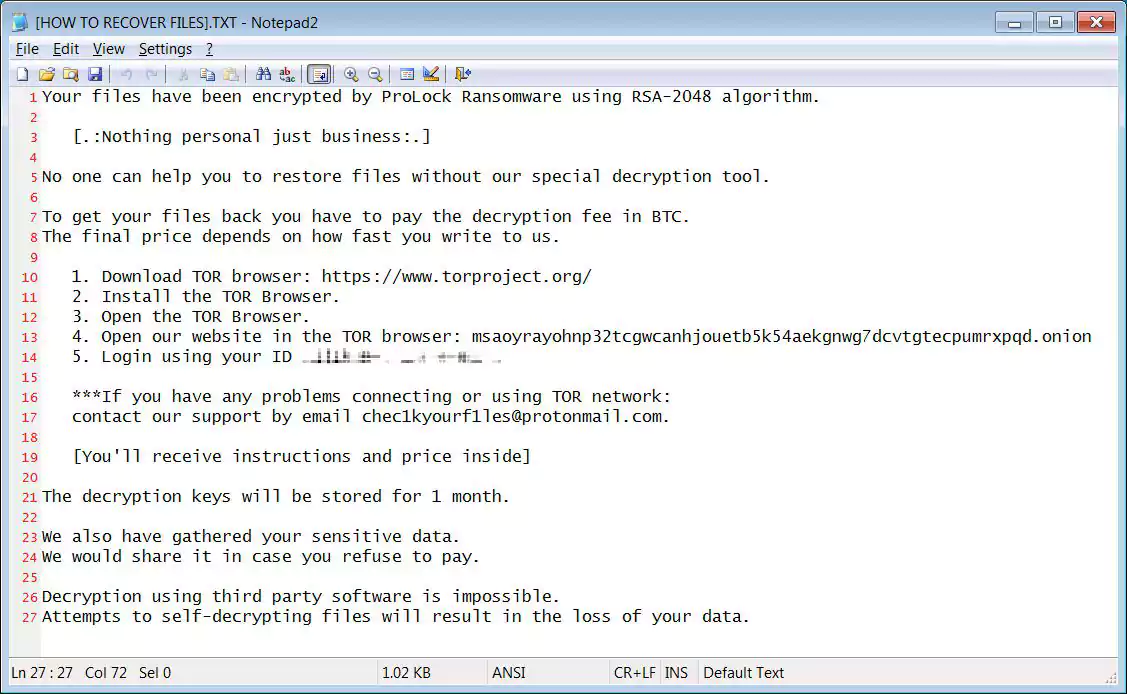The width and height of the screenshot is (1127, 694).
Task: Click '[You'll receive instructions' on line 19
Action: (x=211, y=457)
